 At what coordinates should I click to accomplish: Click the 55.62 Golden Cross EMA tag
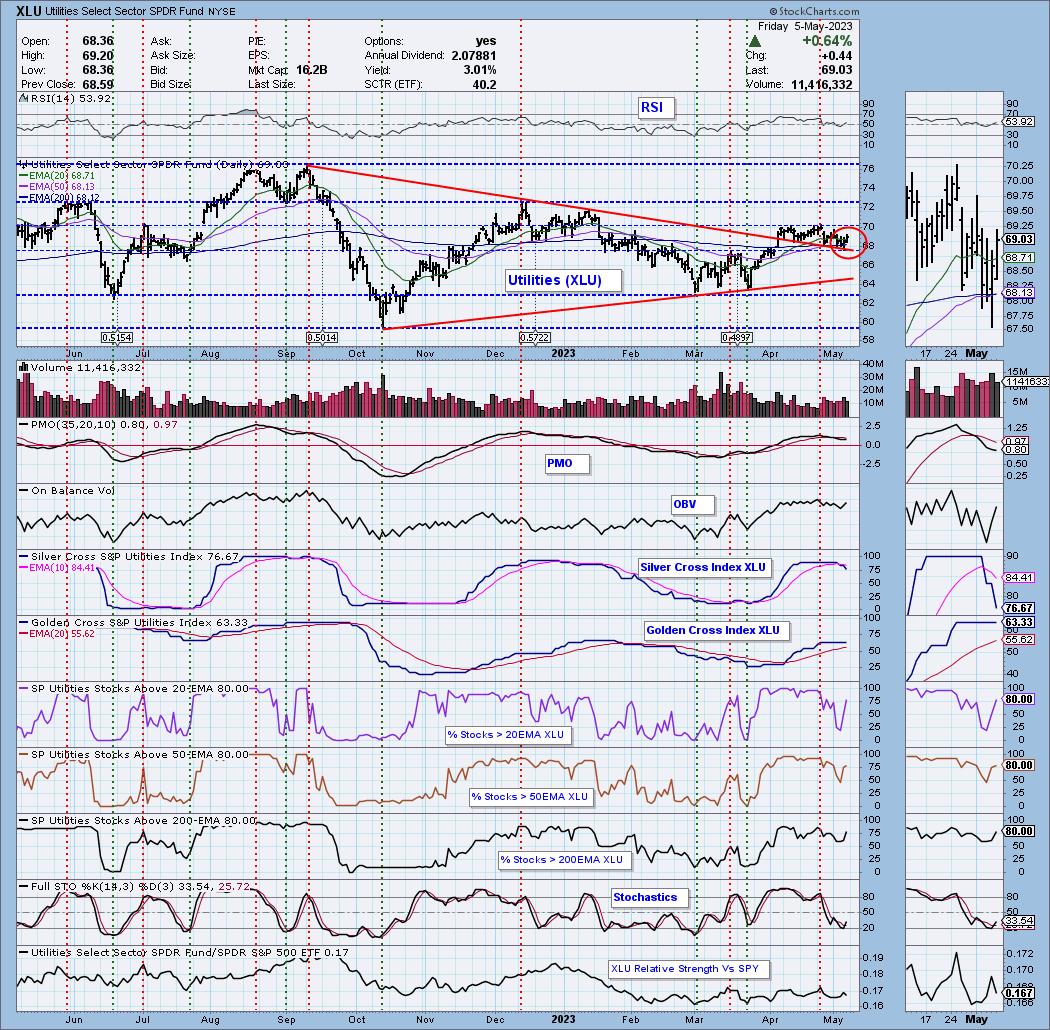point(1019,640)
